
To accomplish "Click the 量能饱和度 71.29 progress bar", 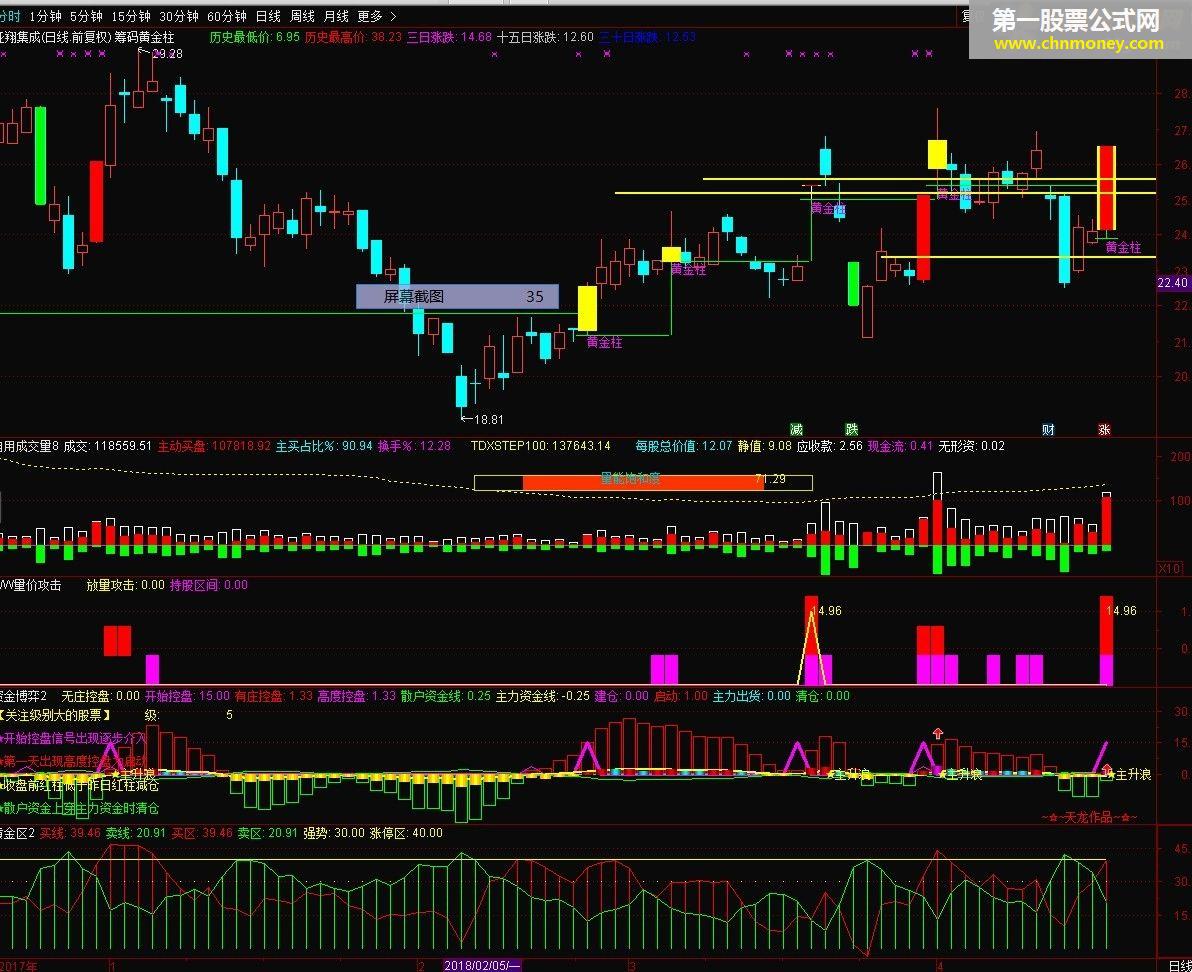I will (x=643, y=482).
